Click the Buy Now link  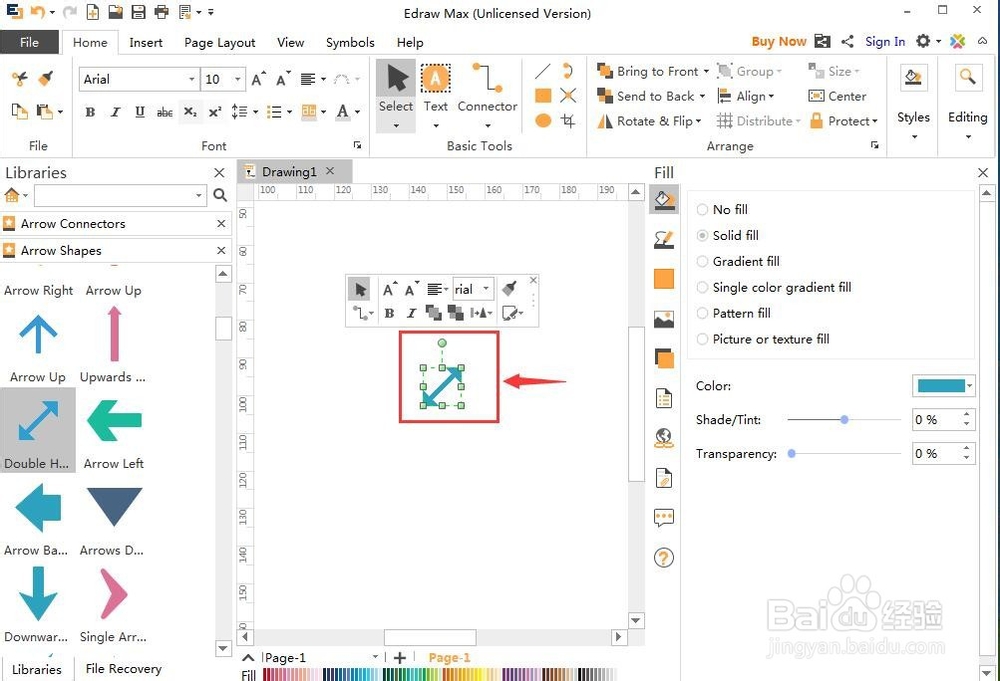click(779, 41)
